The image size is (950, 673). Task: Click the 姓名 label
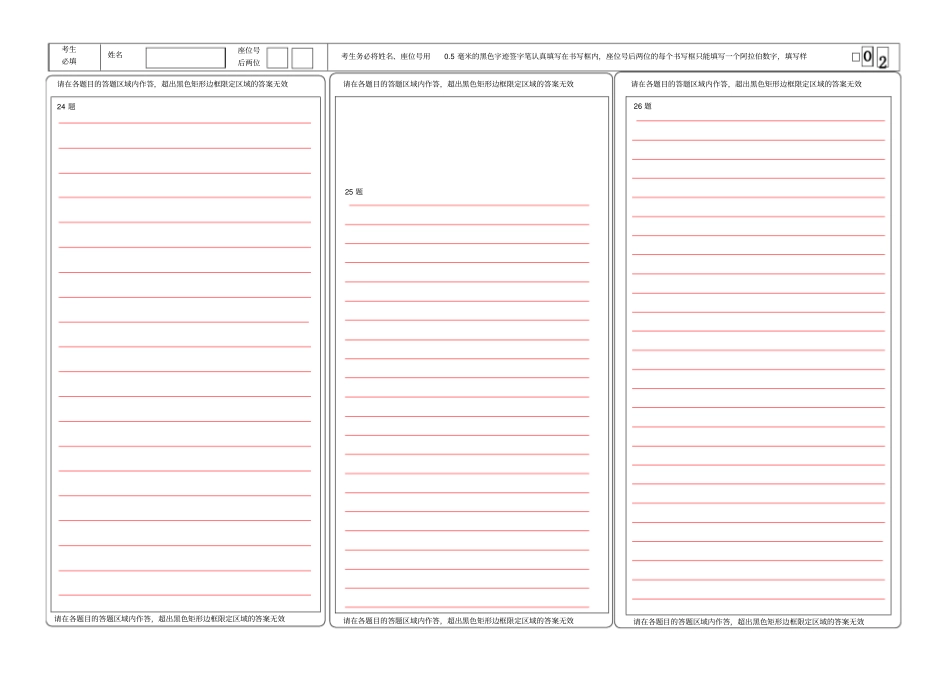coord(115,55)
